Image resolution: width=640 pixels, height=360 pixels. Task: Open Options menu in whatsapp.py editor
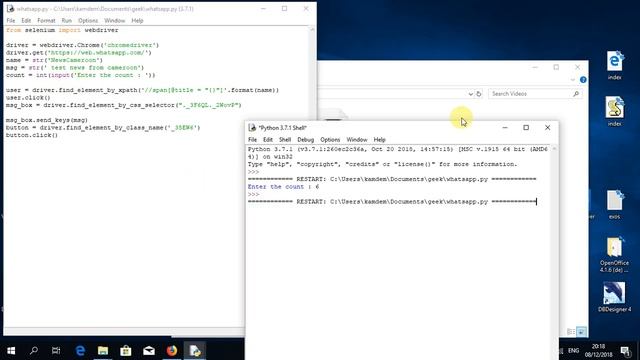click(88, 20)
